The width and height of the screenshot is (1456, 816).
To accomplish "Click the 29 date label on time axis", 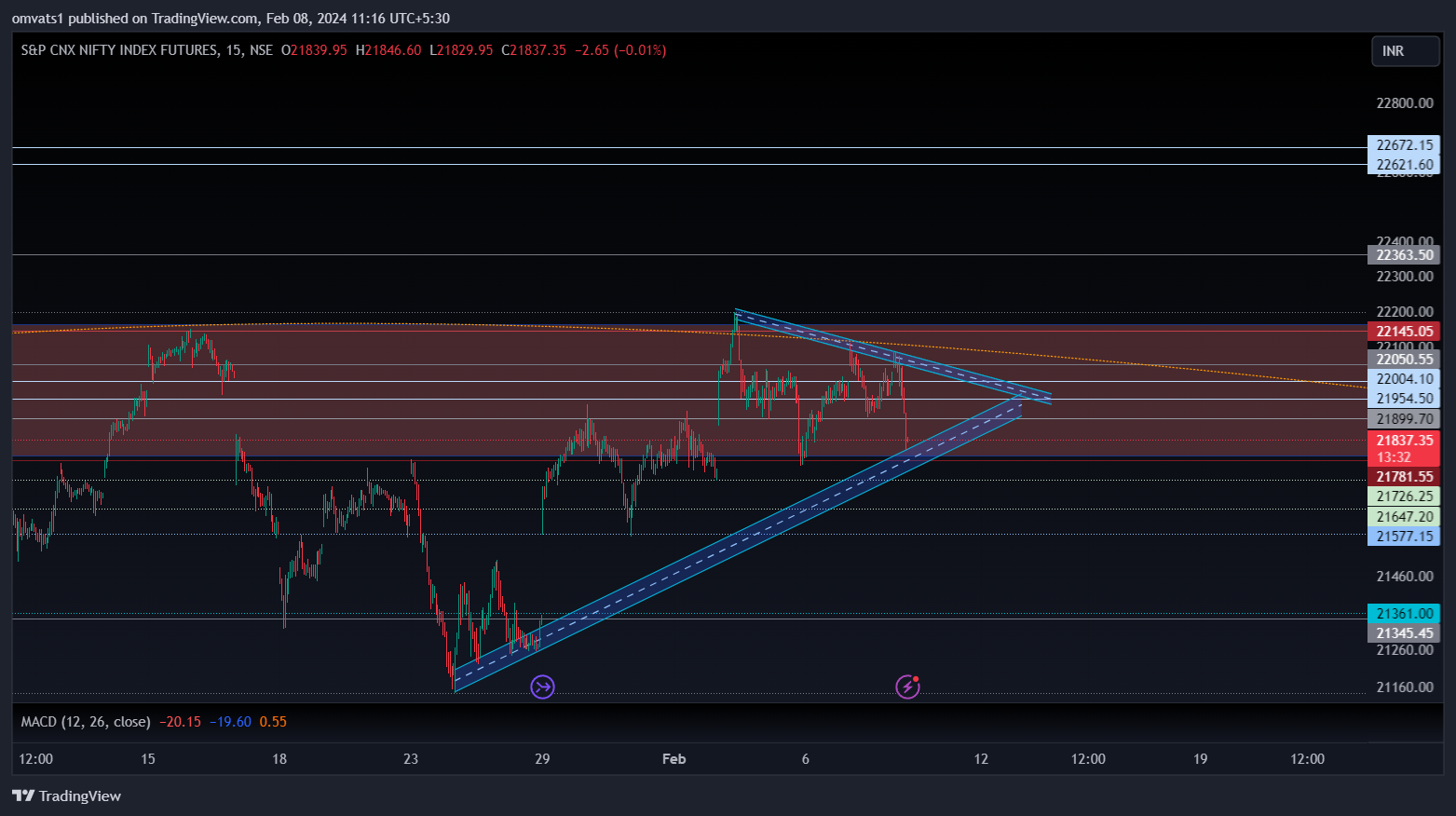I will click(542, 759).
